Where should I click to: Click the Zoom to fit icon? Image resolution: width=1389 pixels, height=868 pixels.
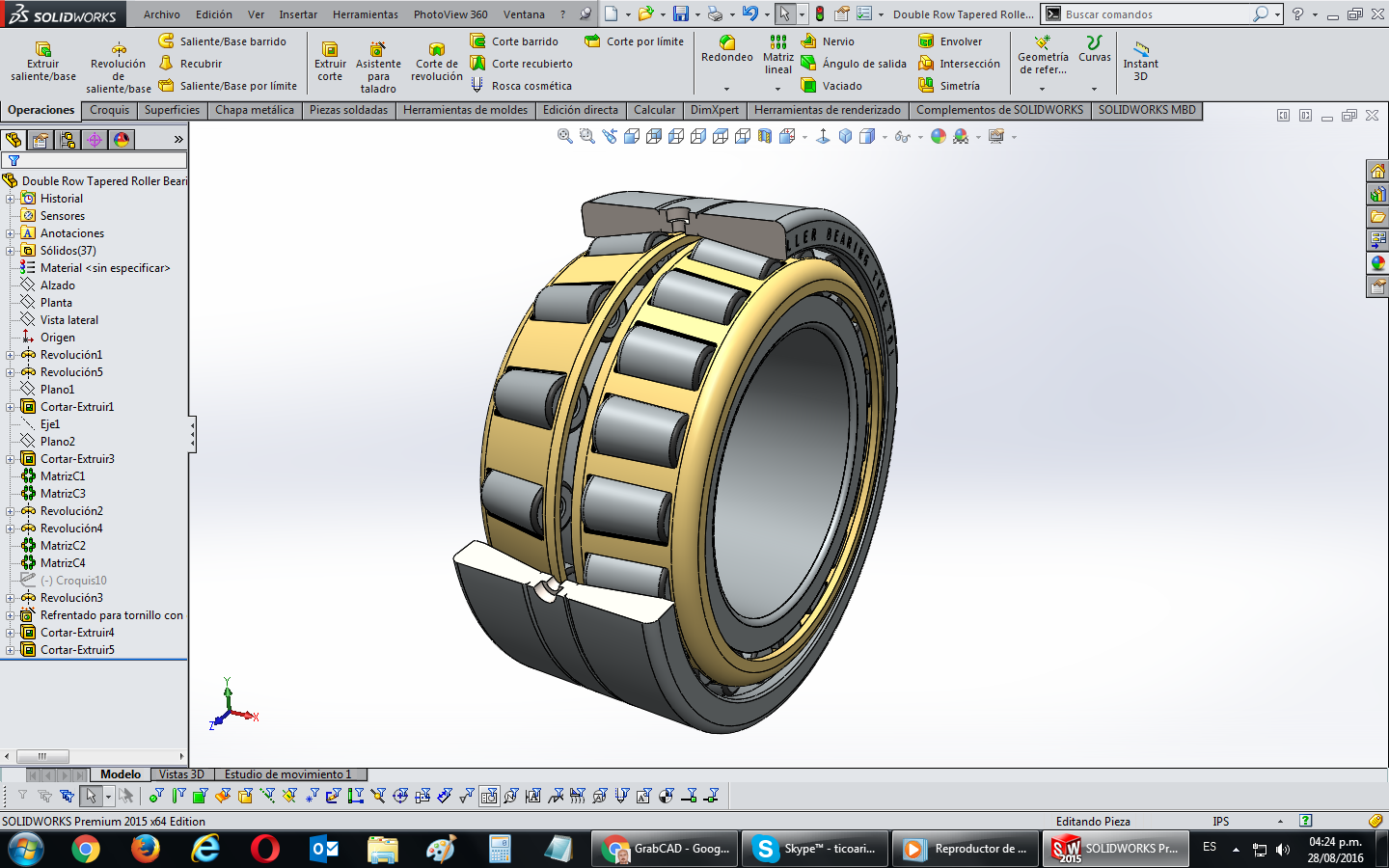(565, 137)
